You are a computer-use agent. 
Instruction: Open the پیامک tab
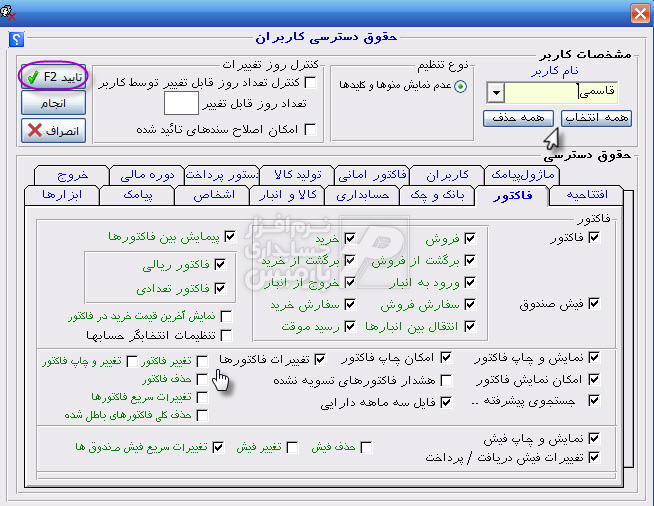pos(137,195)
